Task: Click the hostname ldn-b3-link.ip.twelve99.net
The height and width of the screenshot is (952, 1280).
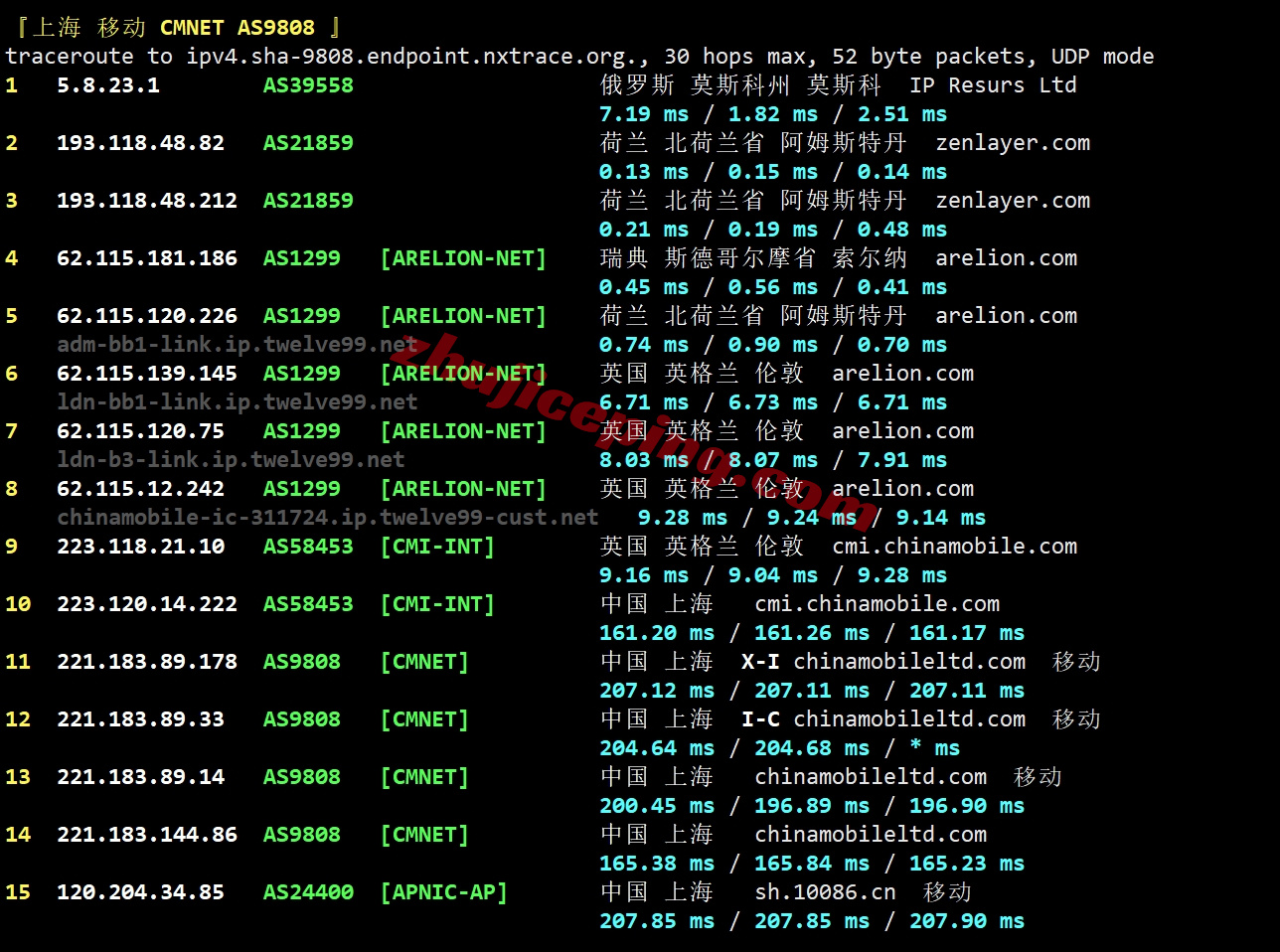Action: click(231, 460)
